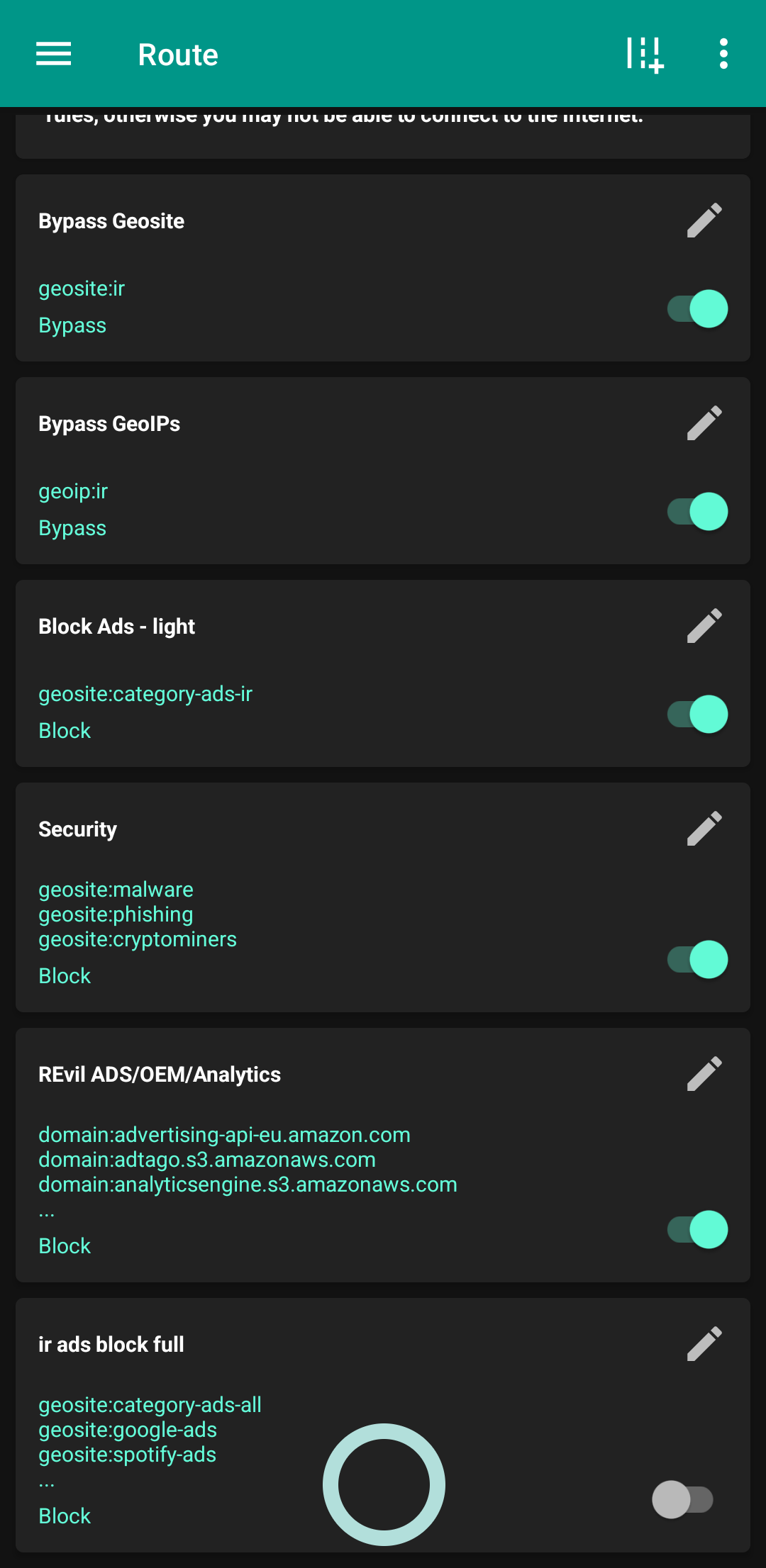Toggle off Block Ads - light rule
766x1568 pixels.
coord(698,715)
